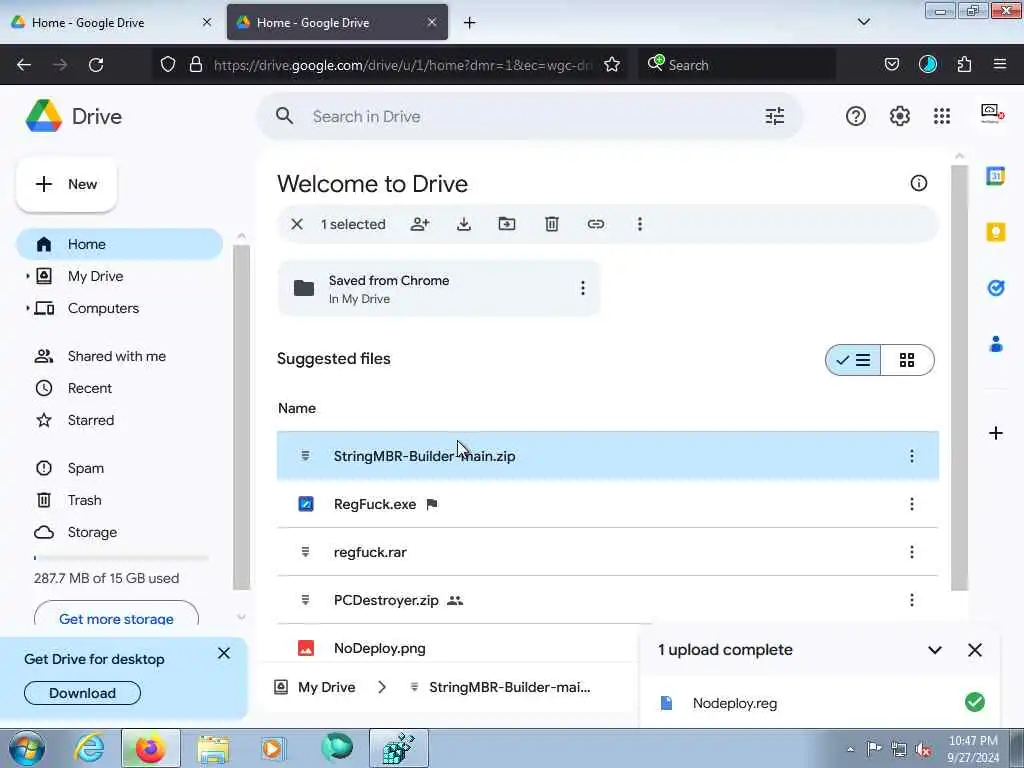
Task: Clear the current selection
Action: [x=296, y=224]
